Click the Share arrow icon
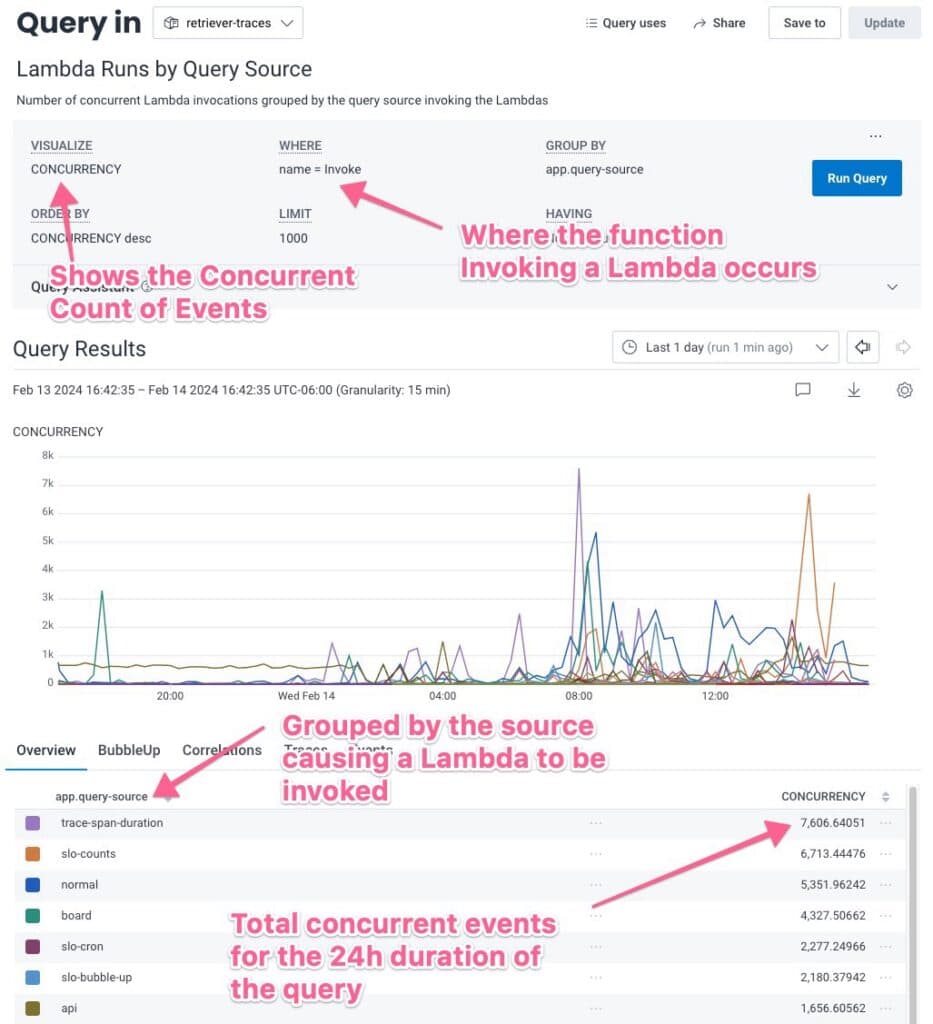The height and width of the screenshot is (1024, 933). [700, 23]
